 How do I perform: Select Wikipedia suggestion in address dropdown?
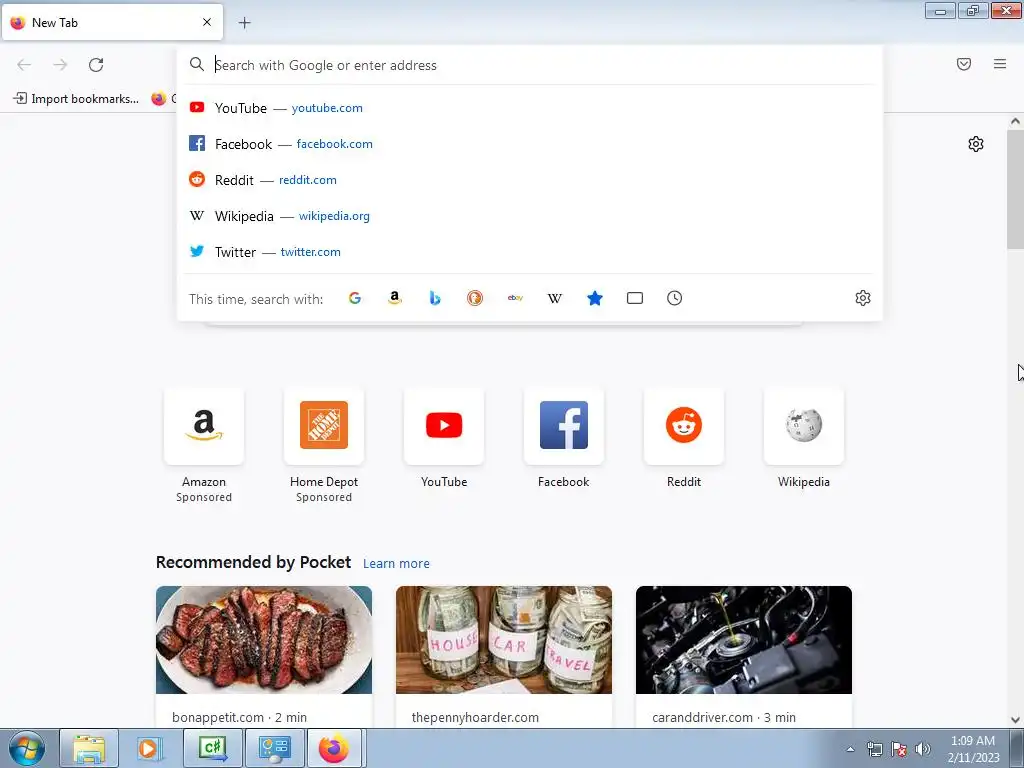point(530,216)
